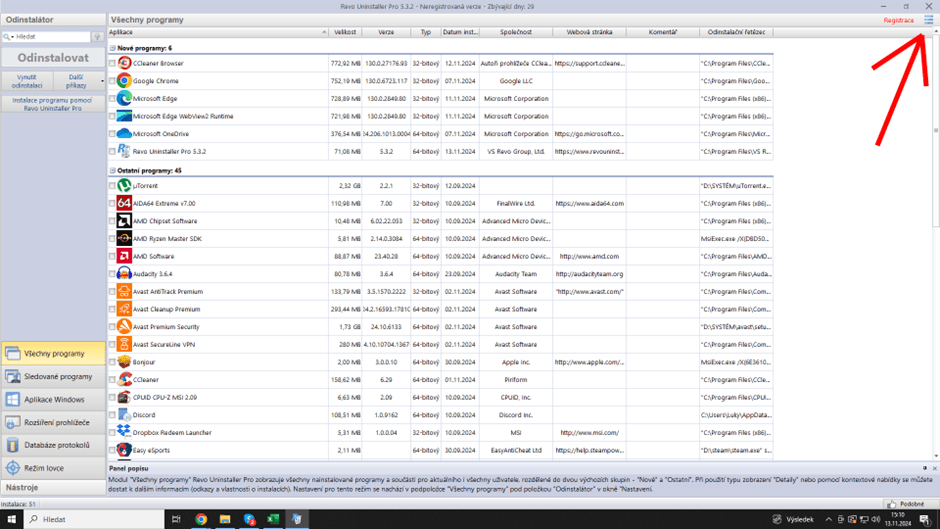Select the Audacity 3.6.4 program icon
Image resolution: width=940 pixels, height=529 pixels.
click(124, 274)
